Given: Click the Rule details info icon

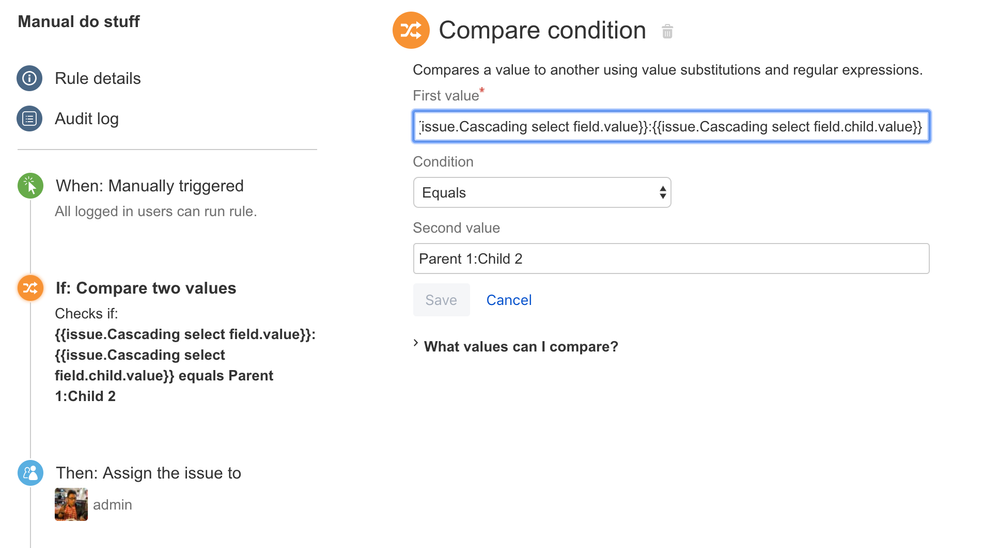Looking at the screenshot, I should coord(30,78).
